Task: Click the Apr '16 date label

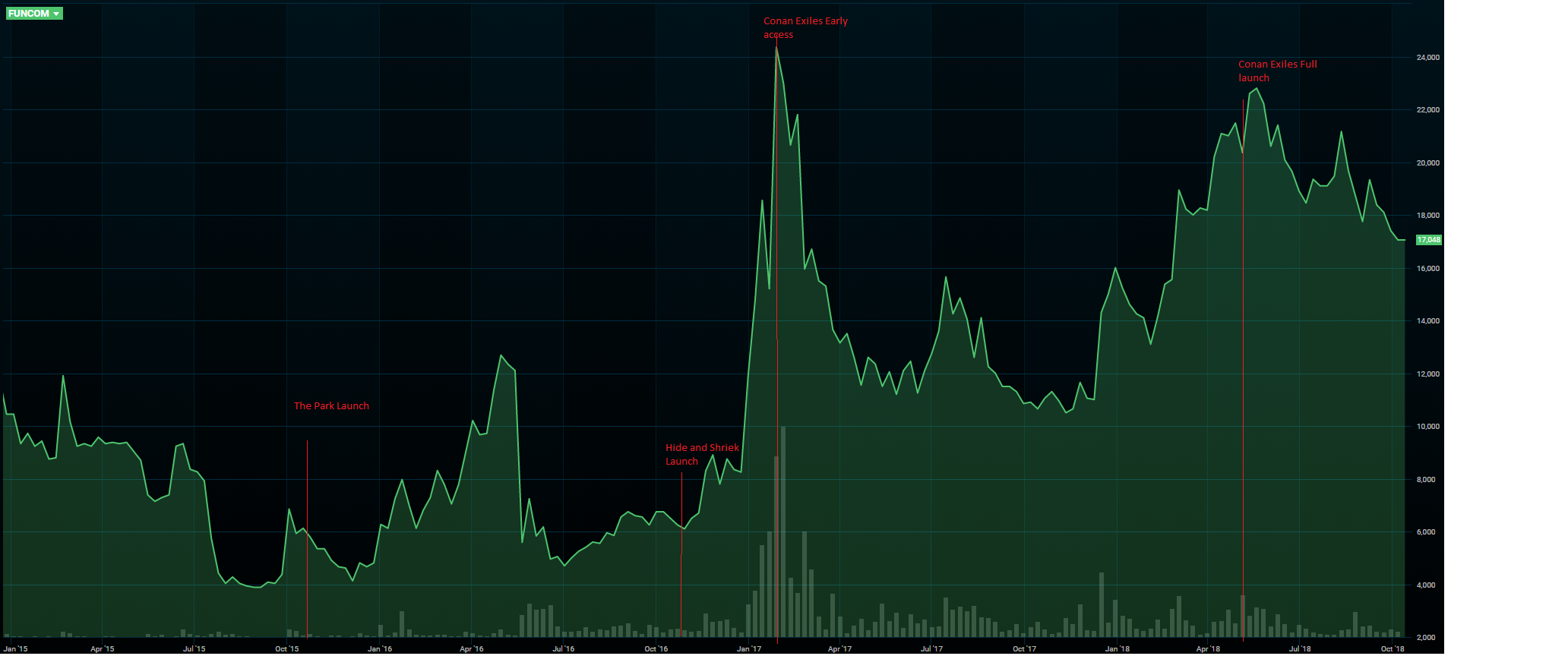Action: [472, 649]
